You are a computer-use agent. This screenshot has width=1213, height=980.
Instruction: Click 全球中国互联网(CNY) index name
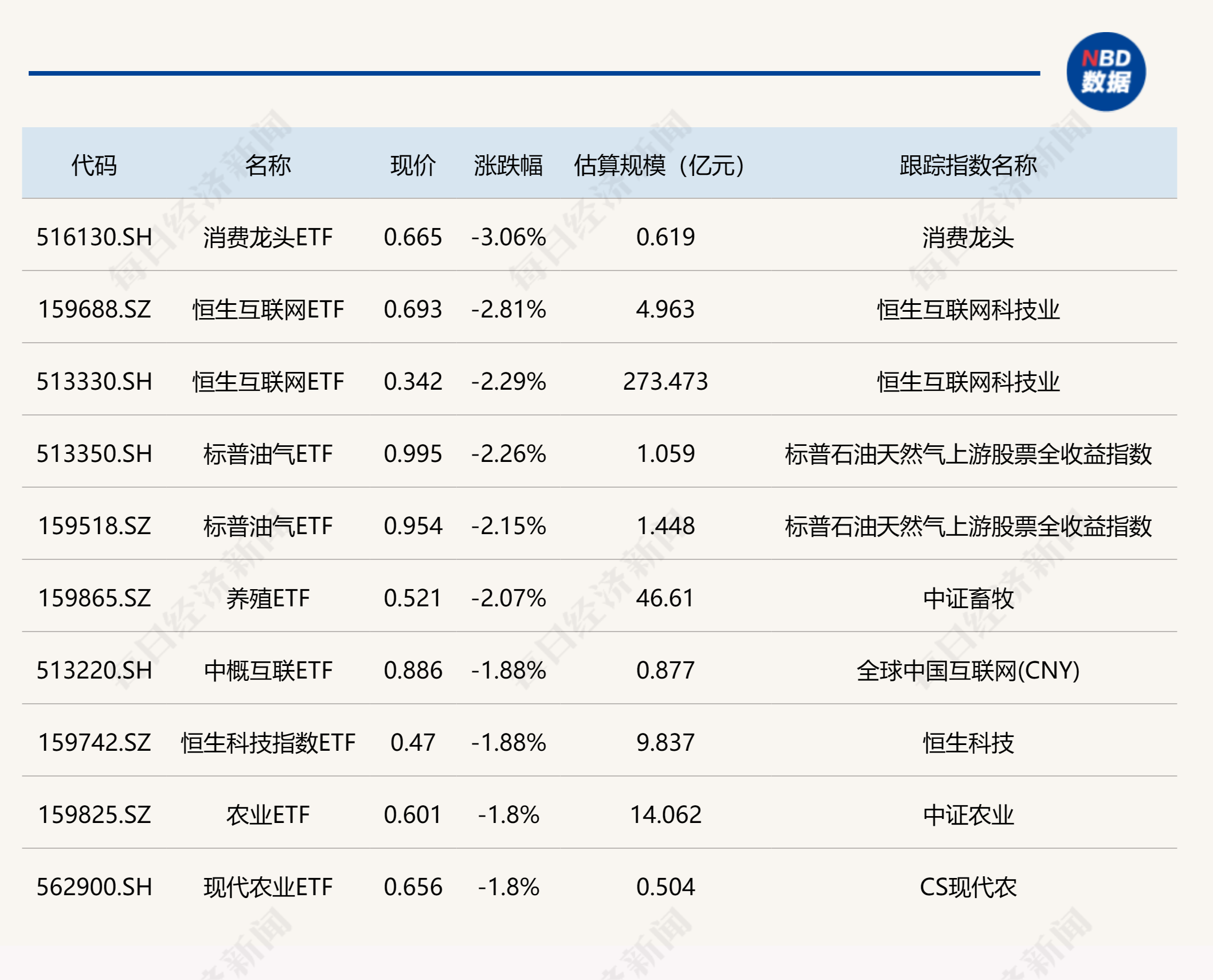click(x=968, y=671)
